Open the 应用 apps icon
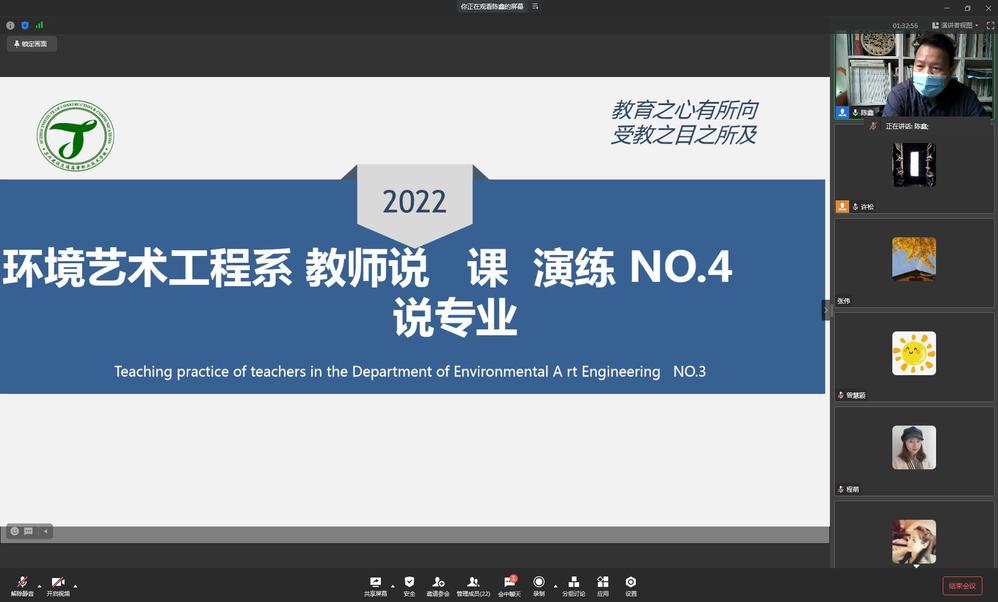The height and width of the screenshot is (602, 998). (x=602, y=585)
